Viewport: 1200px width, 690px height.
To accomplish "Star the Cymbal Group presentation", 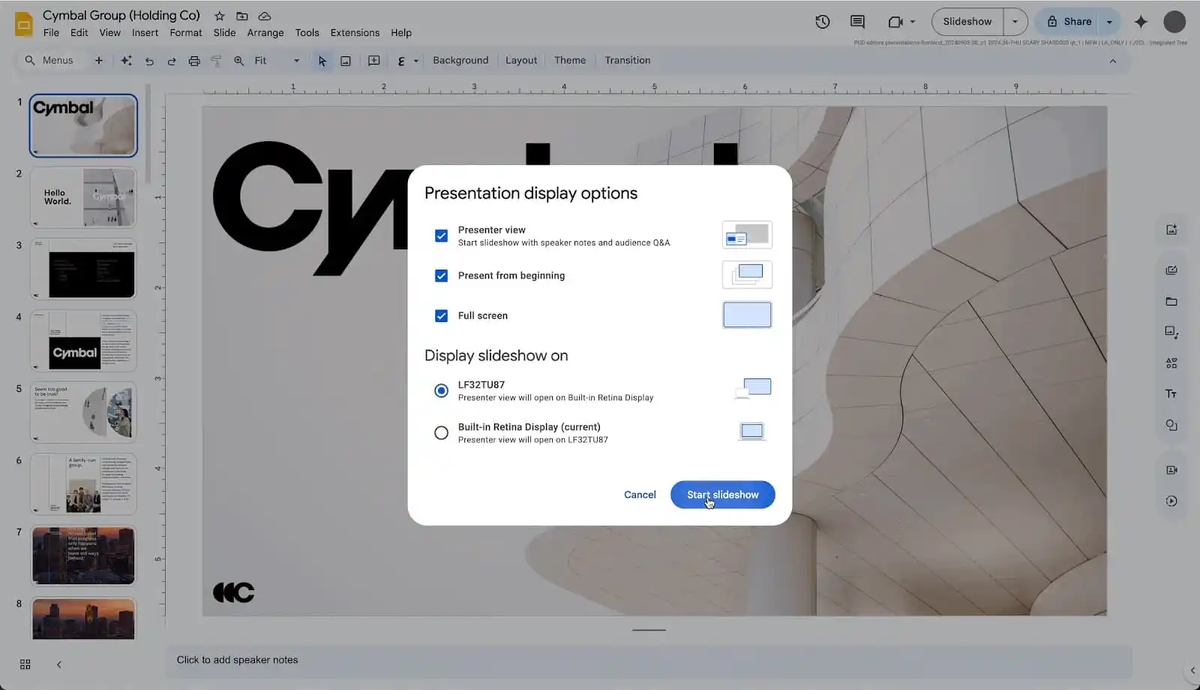I will click(219, 16).
